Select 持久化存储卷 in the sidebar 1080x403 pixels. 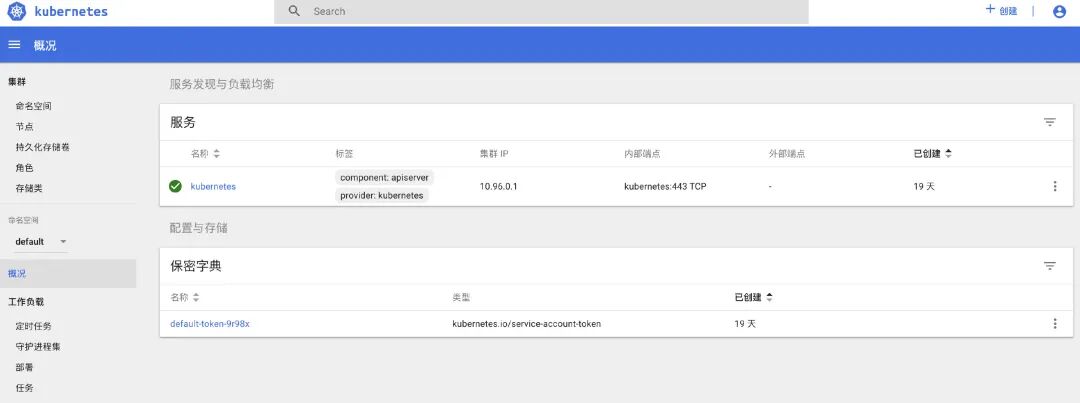[x=42, y=147]
